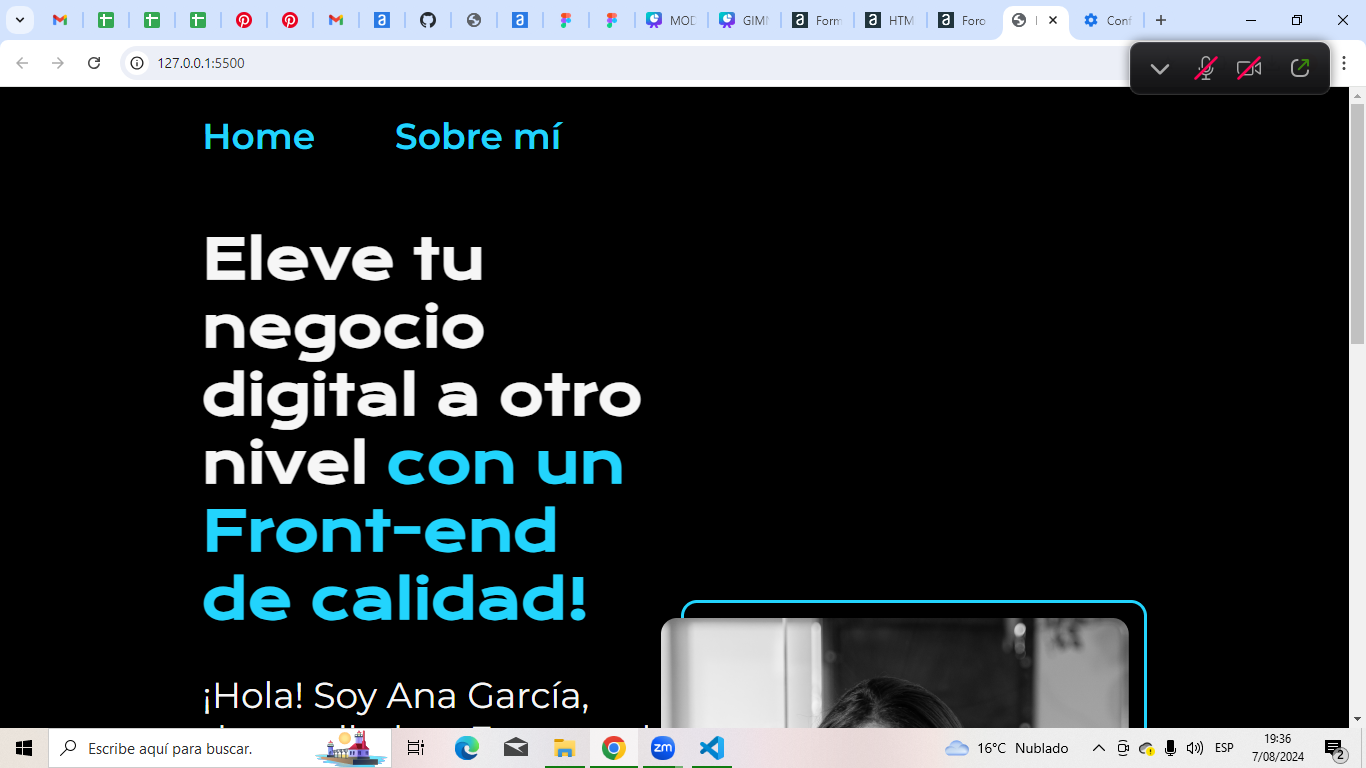Open Chrome three-dot menu
This screenshot has width=1366, height=768.
pyautogui.click(x=1344, y=63)
